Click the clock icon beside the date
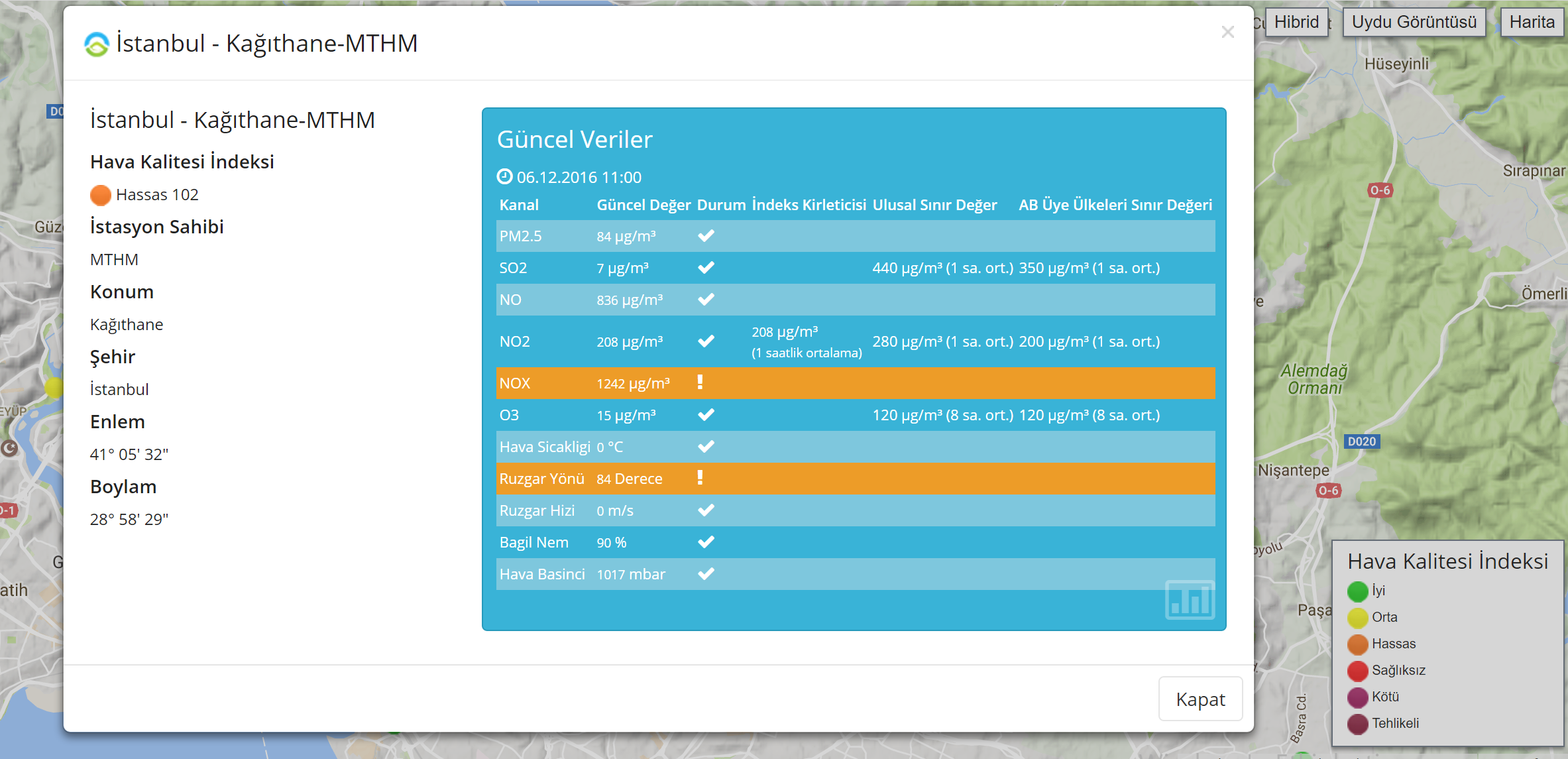The image size is (1568, 759). tap(504, 176)
